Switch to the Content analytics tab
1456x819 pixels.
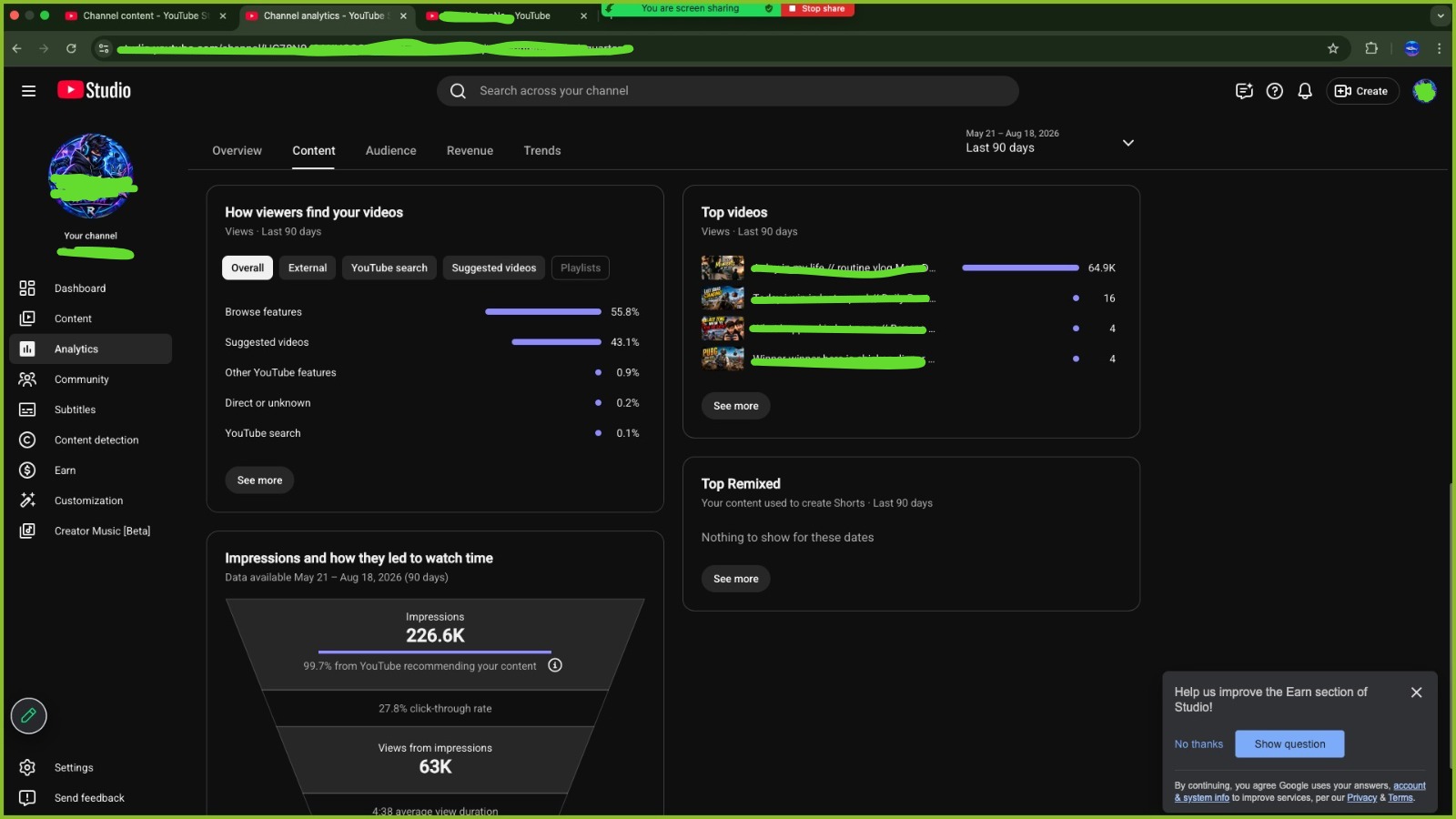[x=314, y=151]
